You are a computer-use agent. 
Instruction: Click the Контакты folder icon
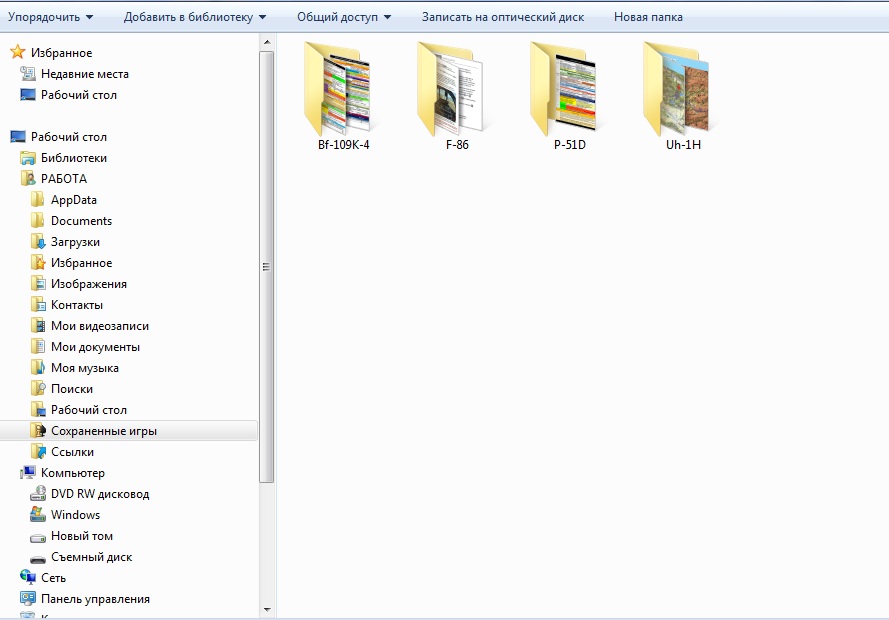[x=37, y=304]
